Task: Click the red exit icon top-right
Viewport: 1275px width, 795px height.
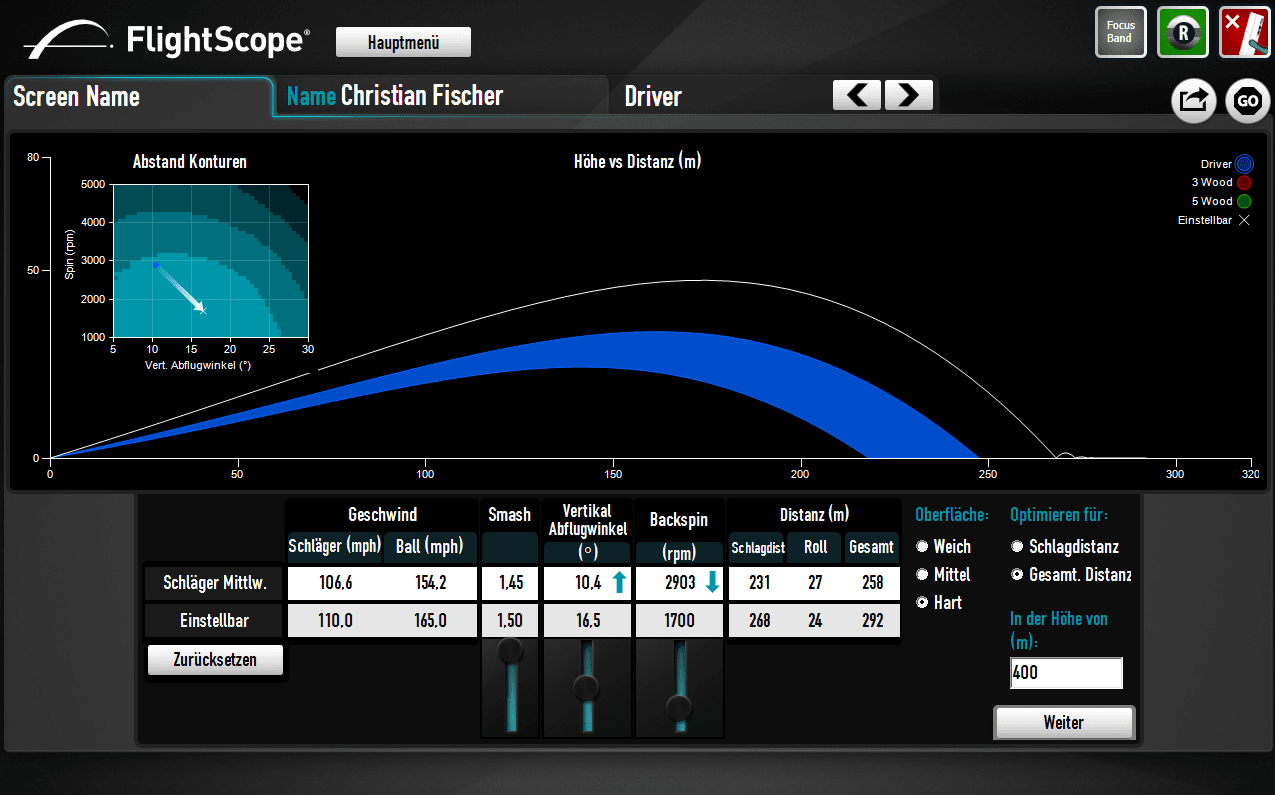Action: click(1244, 32)
